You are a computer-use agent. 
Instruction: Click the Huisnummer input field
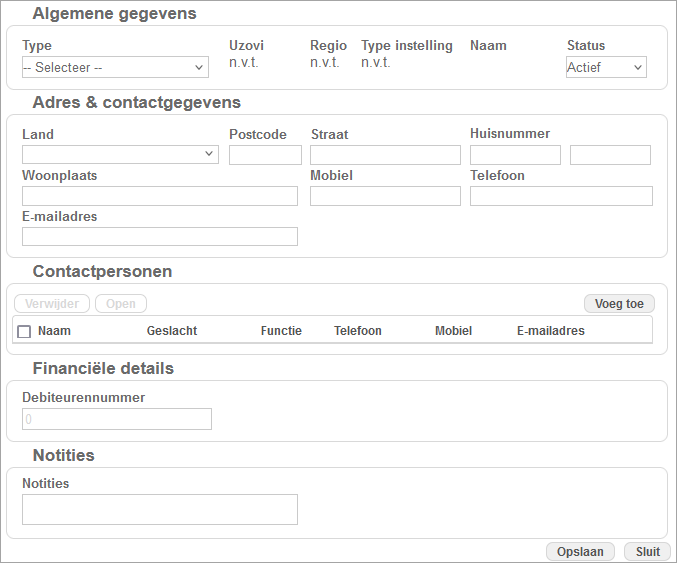pos(515,155)
